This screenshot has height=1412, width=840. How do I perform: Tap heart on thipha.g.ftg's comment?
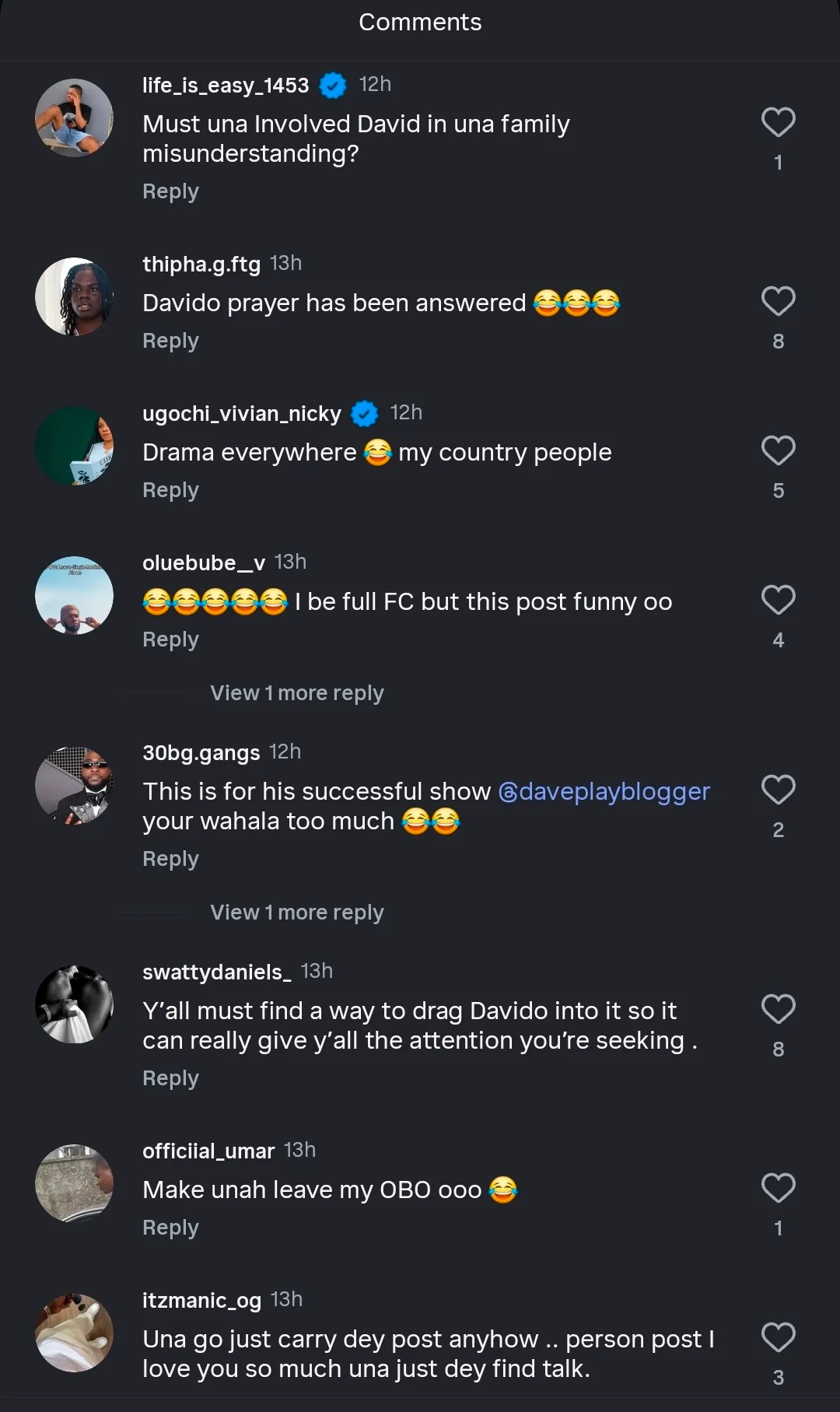pyautogui.click(x=778, y=301)
